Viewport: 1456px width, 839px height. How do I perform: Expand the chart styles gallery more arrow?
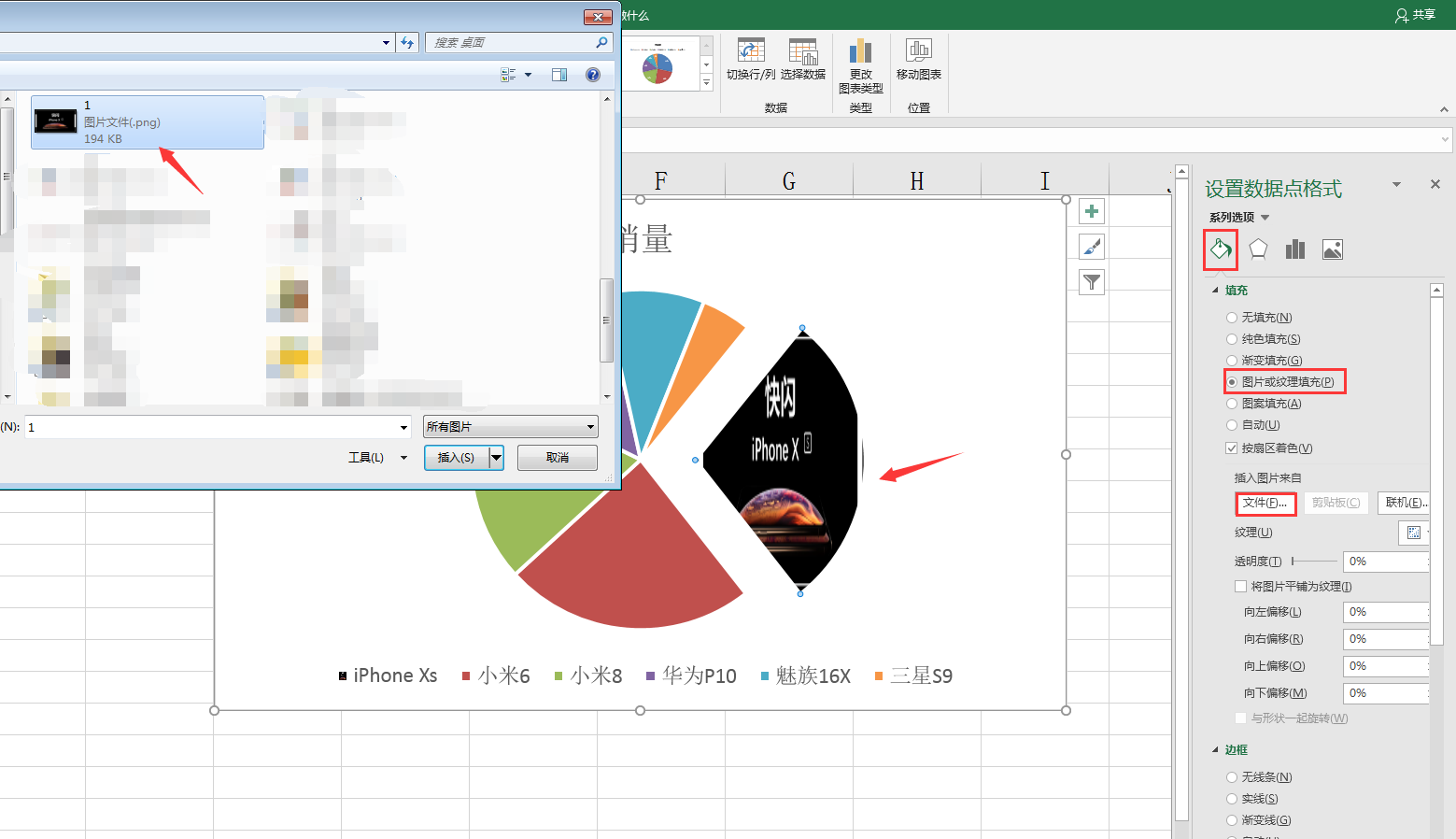(707, 83)
